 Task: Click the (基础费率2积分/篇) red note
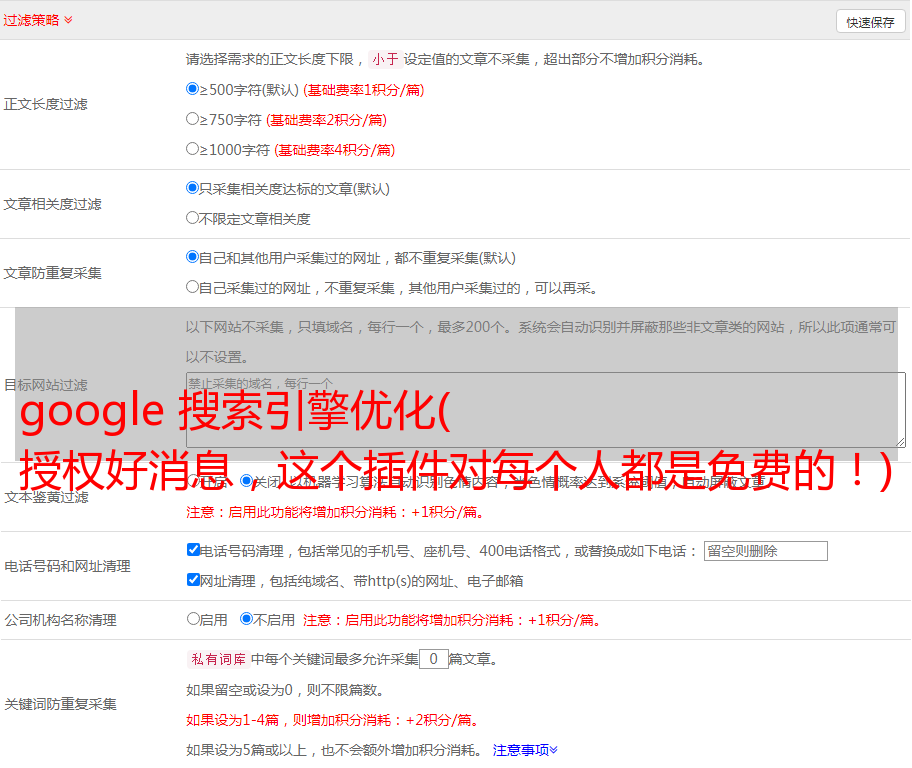click(x=326, y=120)
